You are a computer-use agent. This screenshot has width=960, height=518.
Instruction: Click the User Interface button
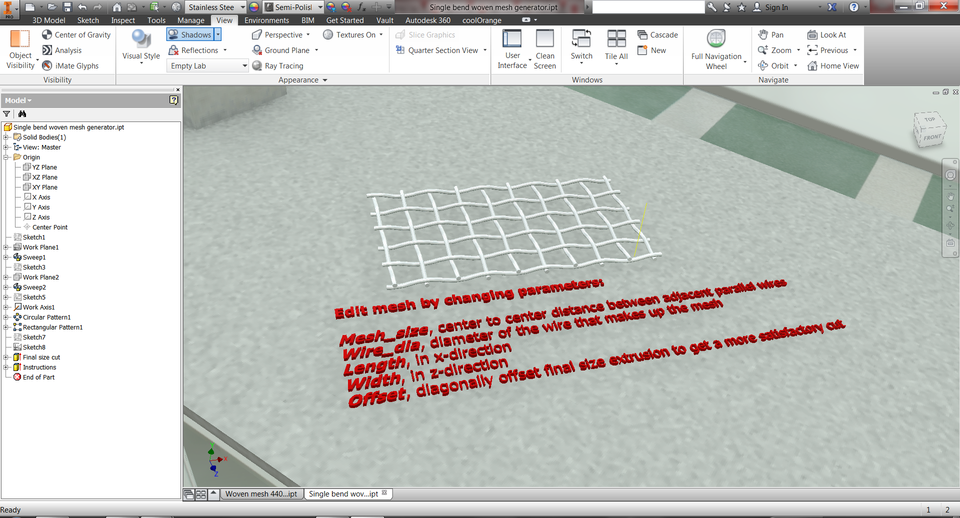tap(512, 50)
